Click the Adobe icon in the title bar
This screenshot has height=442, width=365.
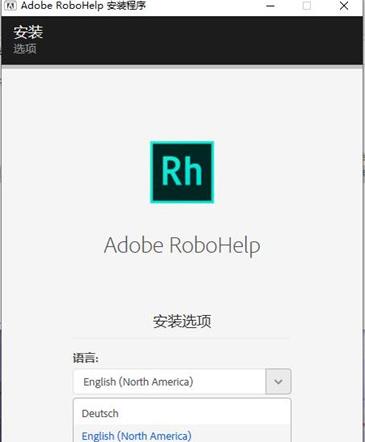pyautogui.click(x=10, y=6)
